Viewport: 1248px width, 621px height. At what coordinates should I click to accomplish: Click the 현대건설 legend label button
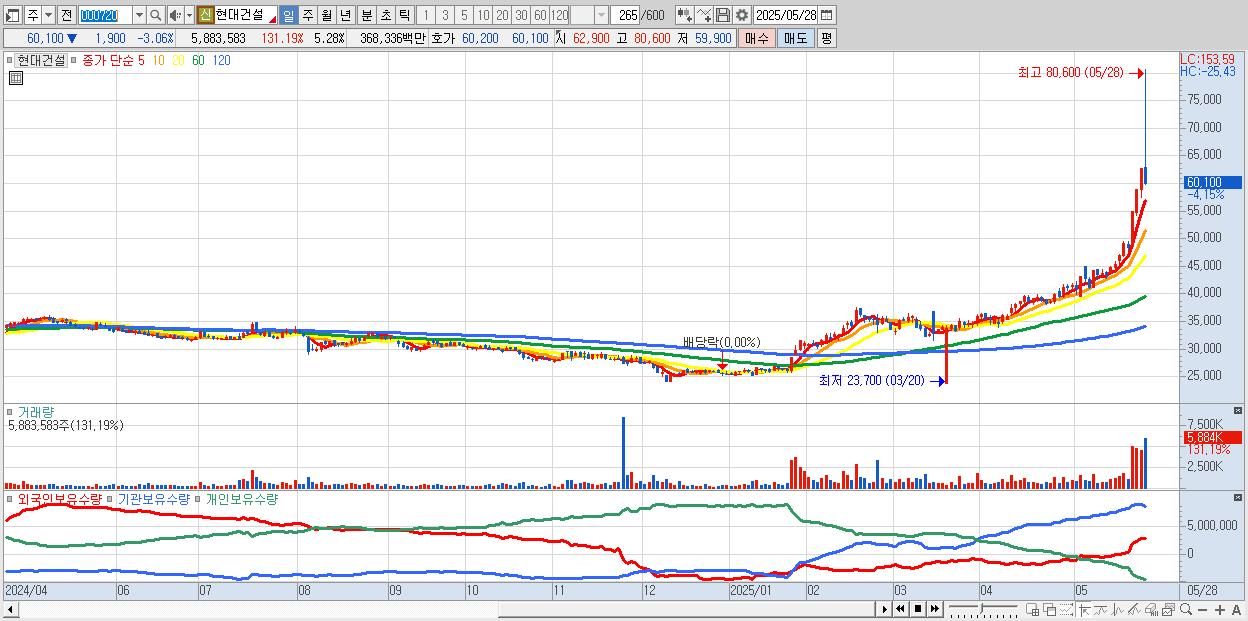click(41, 60)
